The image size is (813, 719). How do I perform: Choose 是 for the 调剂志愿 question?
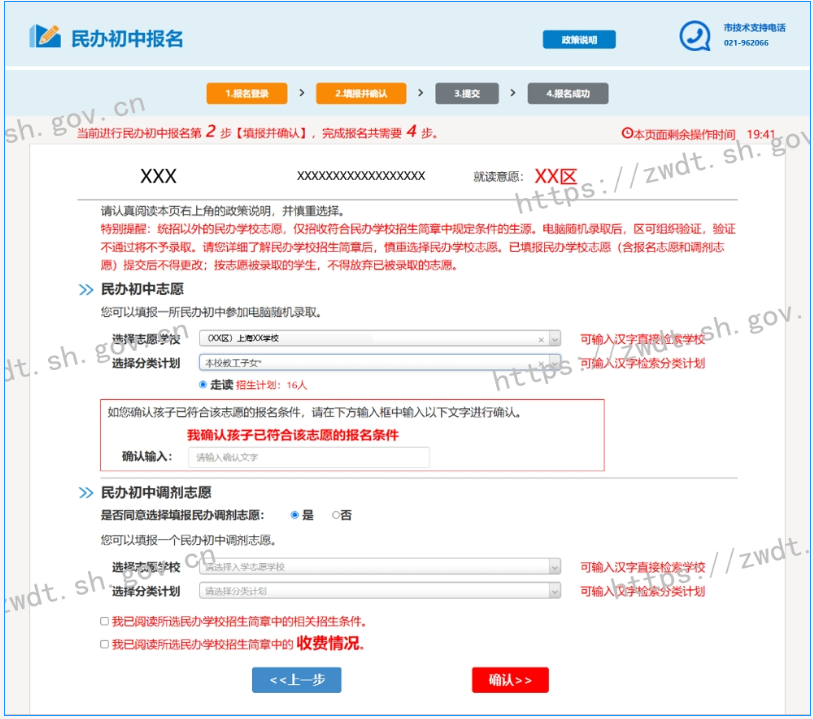(x=294, y=516)
